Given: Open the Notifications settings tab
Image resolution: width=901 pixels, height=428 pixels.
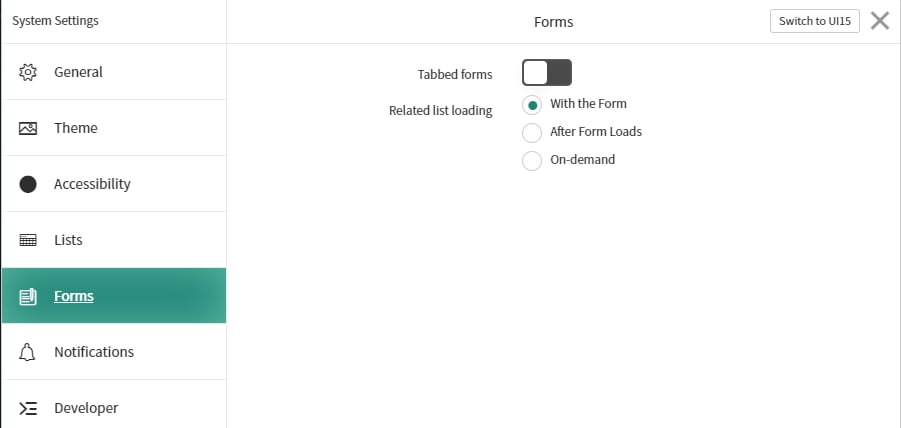Looking at the screenshot, I should point(114,352).
